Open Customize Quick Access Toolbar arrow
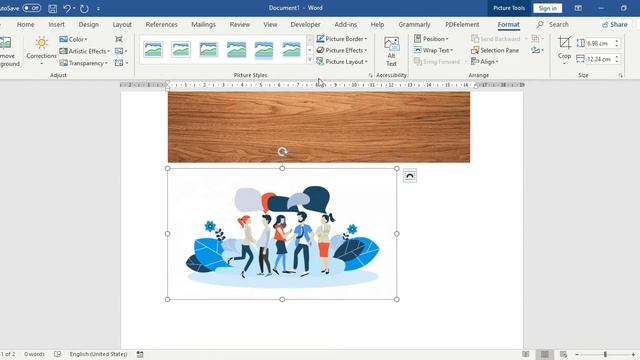This screenshot has height=360, width=640. pyautogui.click(x=98, y=9)
